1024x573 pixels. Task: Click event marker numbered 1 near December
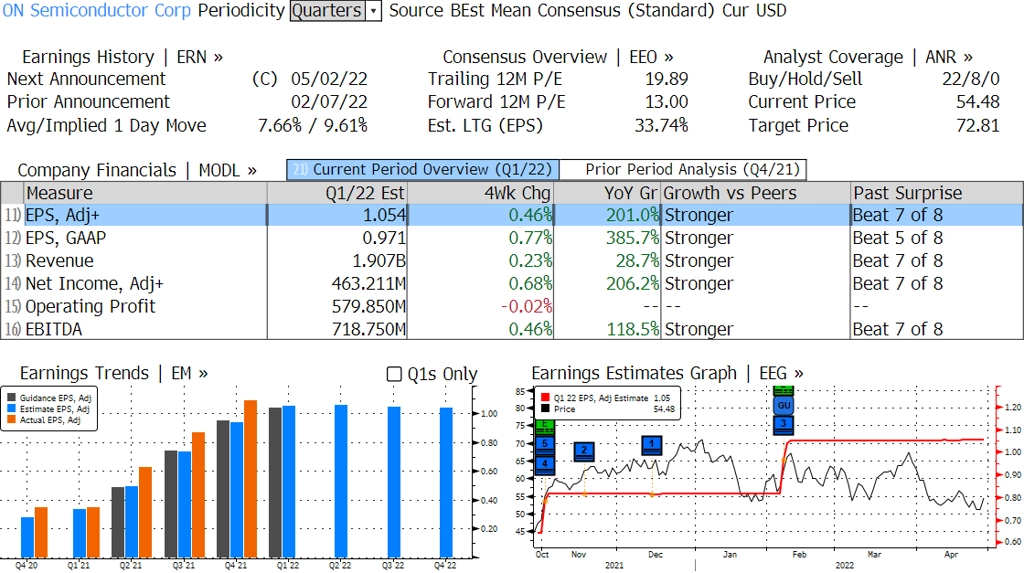[x=652, y=445]
